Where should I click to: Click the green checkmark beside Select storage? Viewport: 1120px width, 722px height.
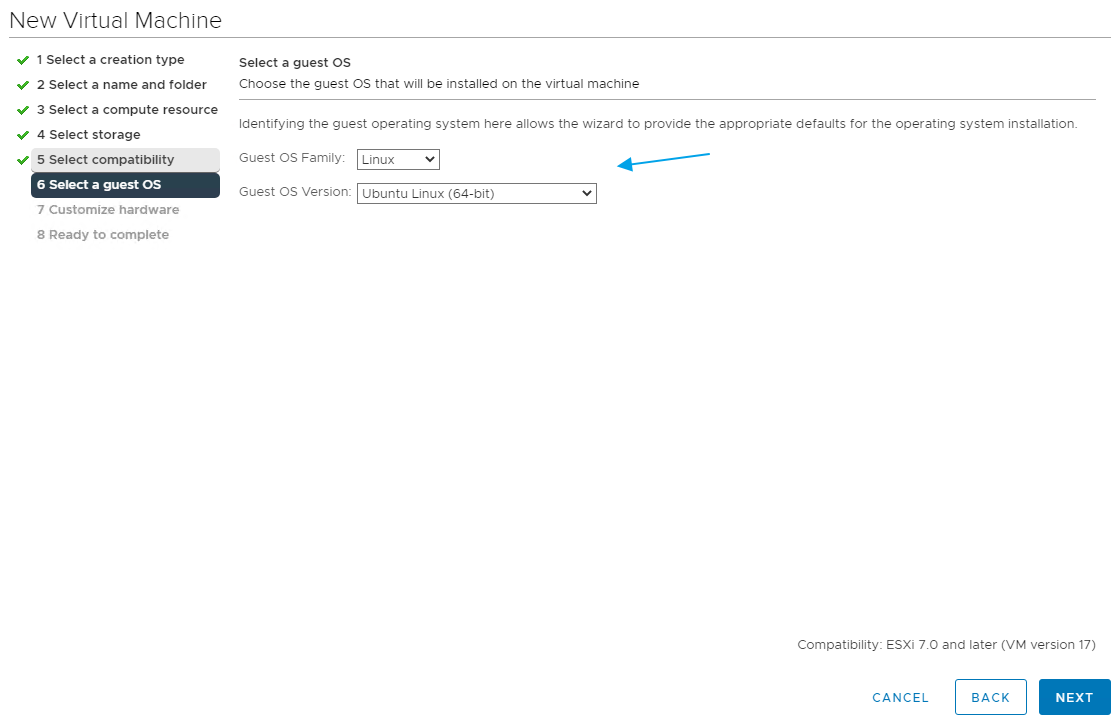tap(23, 135)
